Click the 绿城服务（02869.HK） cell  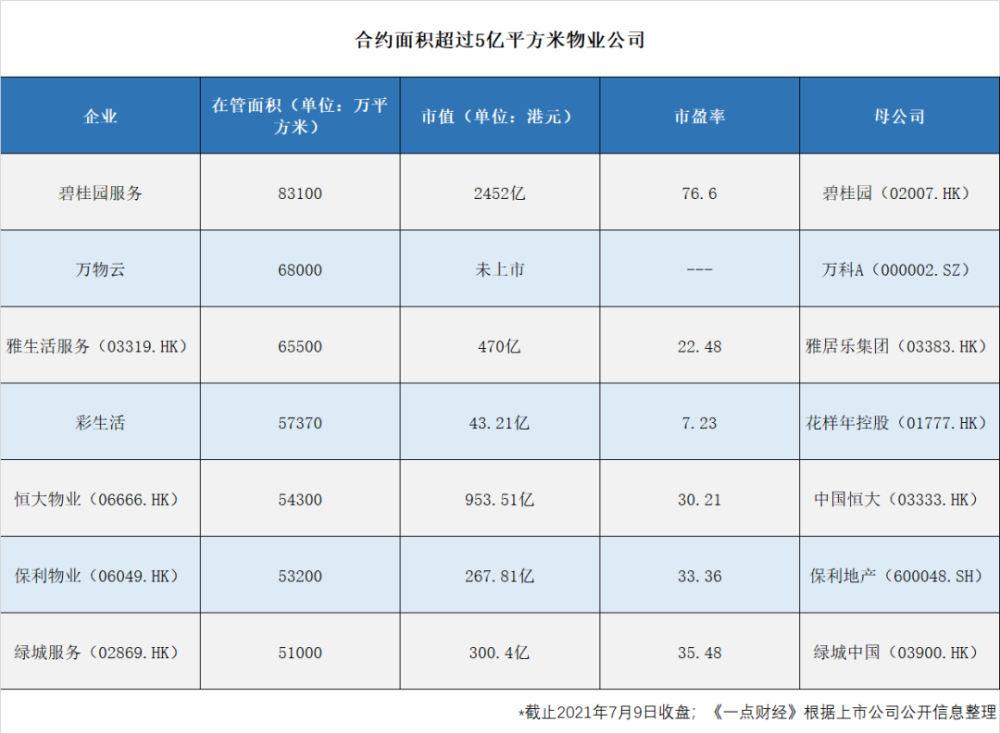[100, 652]
